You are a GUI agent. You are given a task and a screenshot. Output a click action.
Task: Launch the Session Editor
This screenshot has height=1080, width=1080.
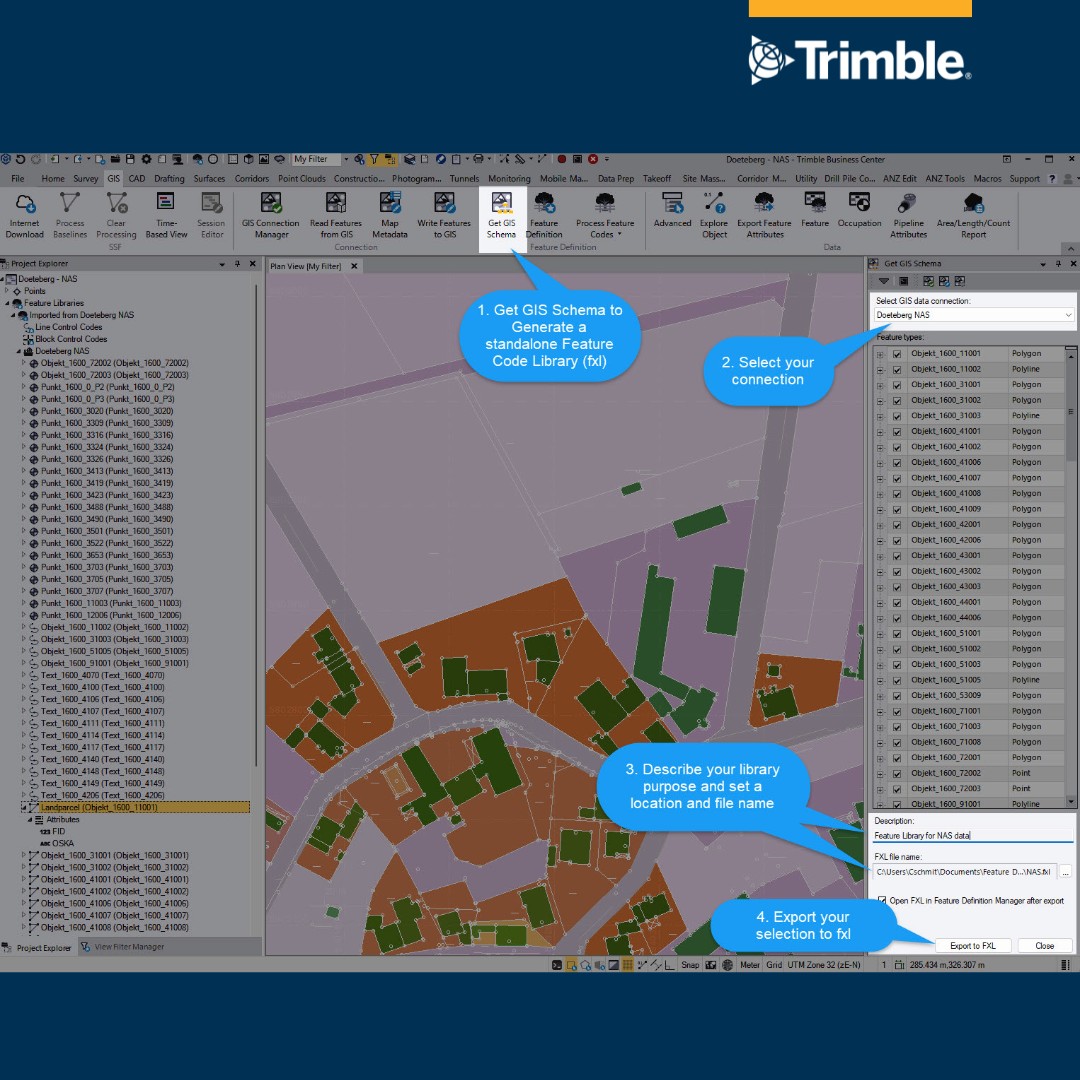point(211,216)
